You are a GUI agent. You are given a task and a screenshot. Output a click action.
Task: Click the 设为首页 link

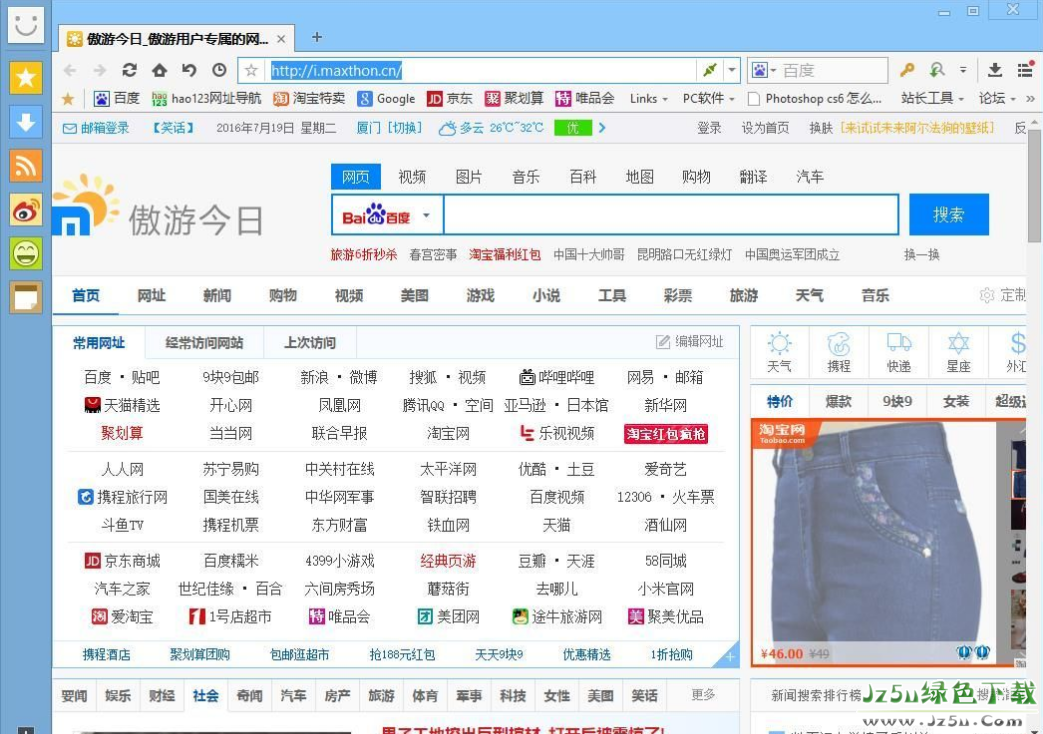(765, 128)
